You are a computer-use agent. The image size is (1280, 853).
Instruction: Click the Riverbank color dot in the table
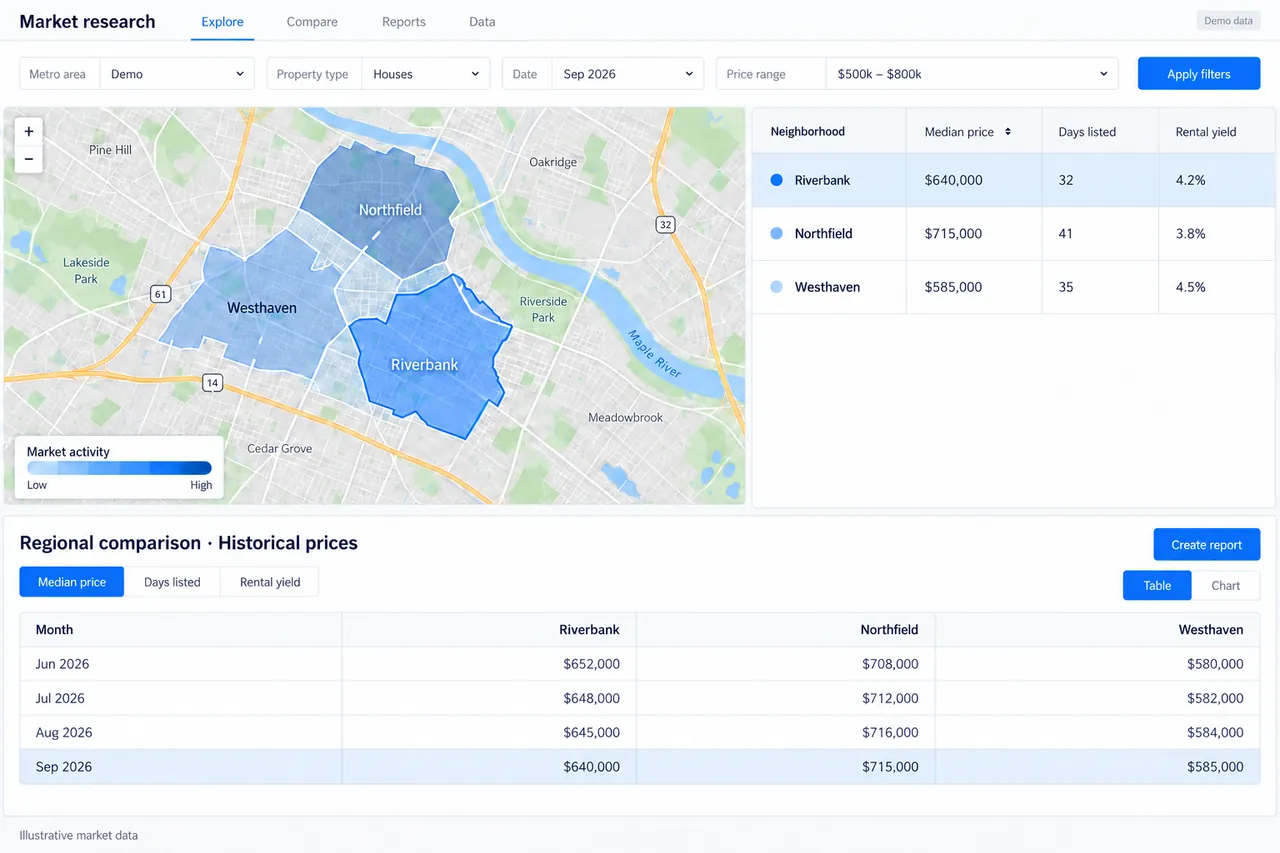(777, 180)
